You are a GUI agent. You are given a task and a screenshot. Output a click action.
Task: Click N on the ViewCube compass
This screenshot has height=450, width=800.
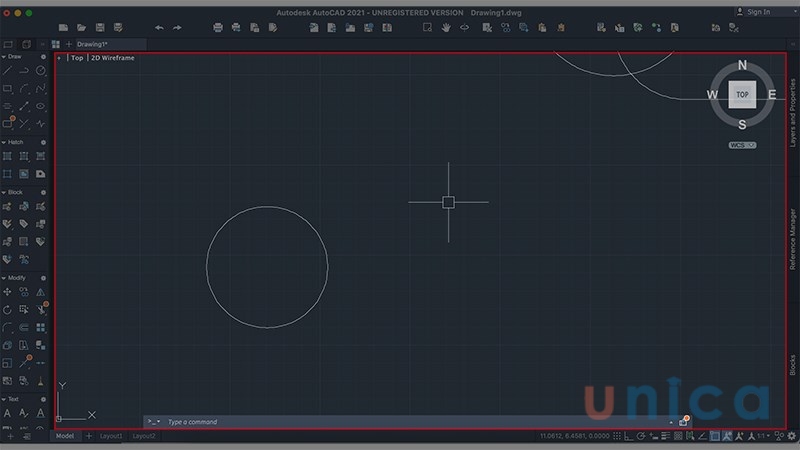pos(742,65)
